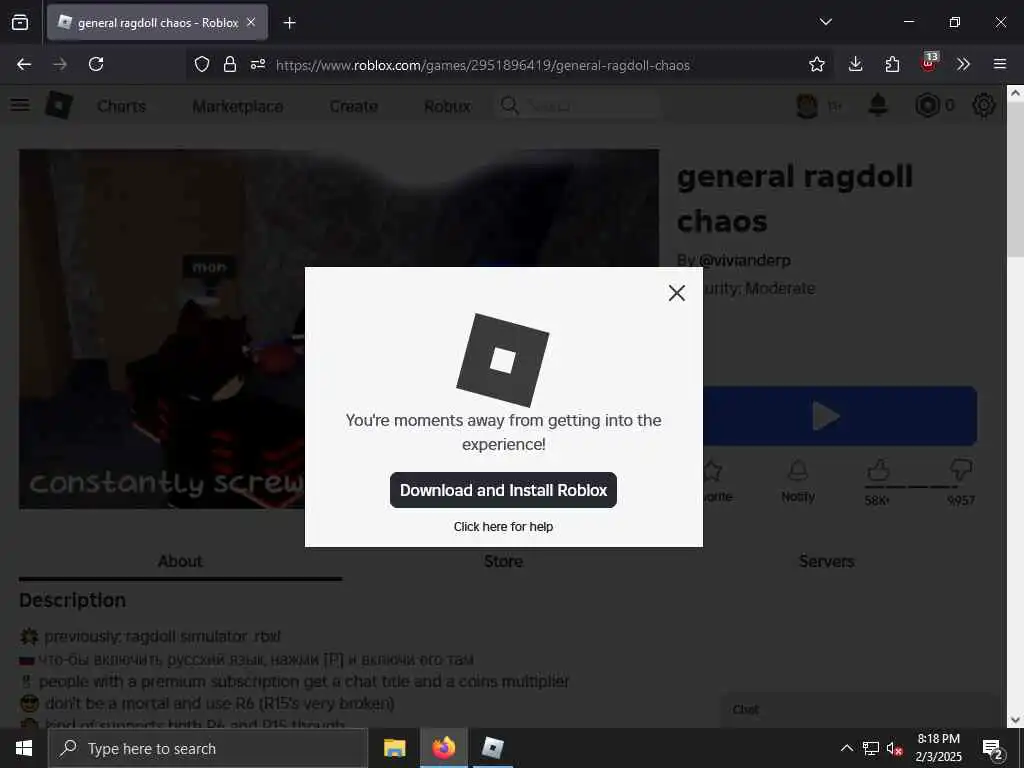Switch to the Store tab
Screen dimensions: 1024x768
tap(503, 561)
